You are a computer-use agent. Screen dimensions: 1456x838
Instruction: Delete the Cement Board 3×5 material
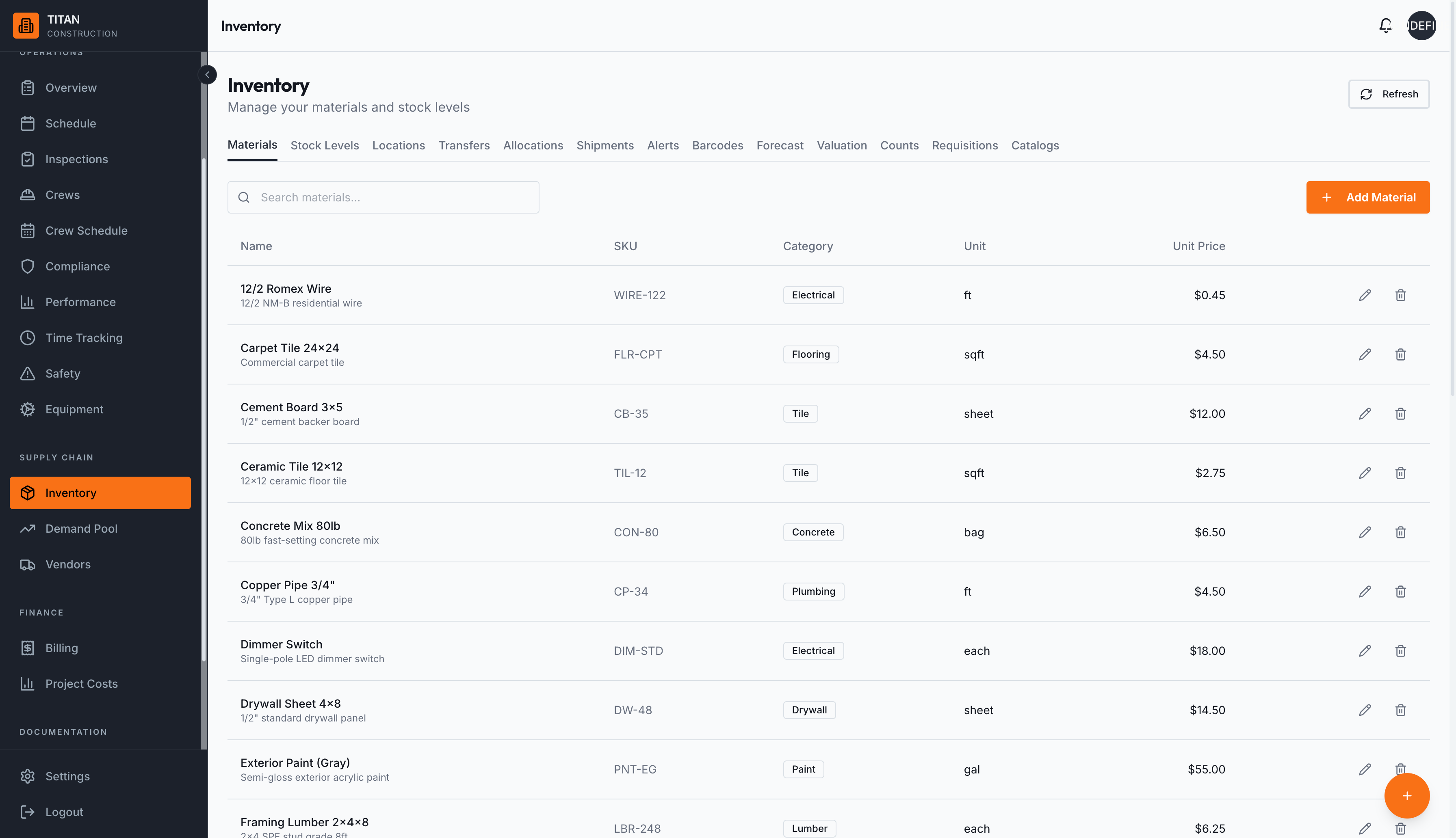[x=1401, y=414]
